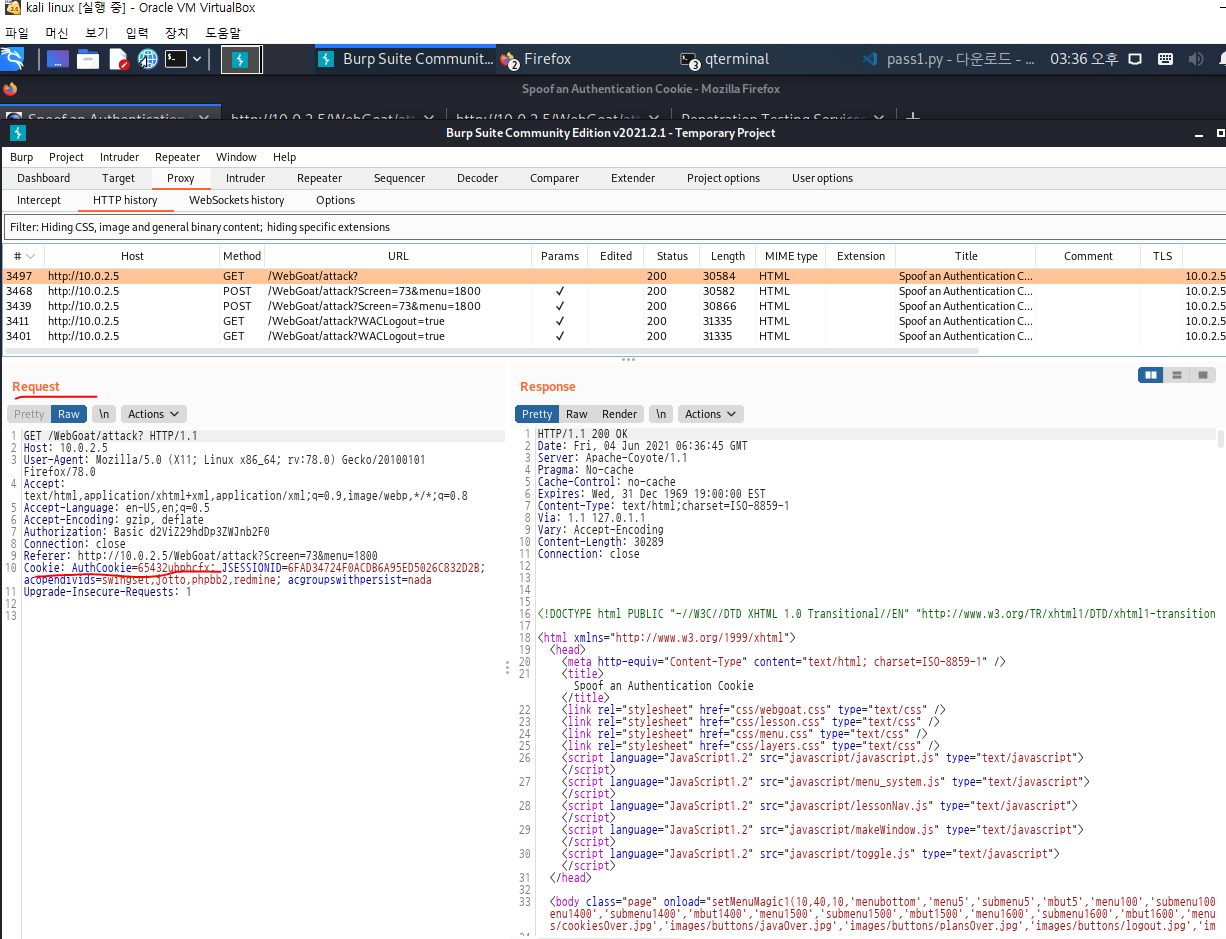
Task: Open VirtualBox 장치 menu
Action: (x=176, y=33)
